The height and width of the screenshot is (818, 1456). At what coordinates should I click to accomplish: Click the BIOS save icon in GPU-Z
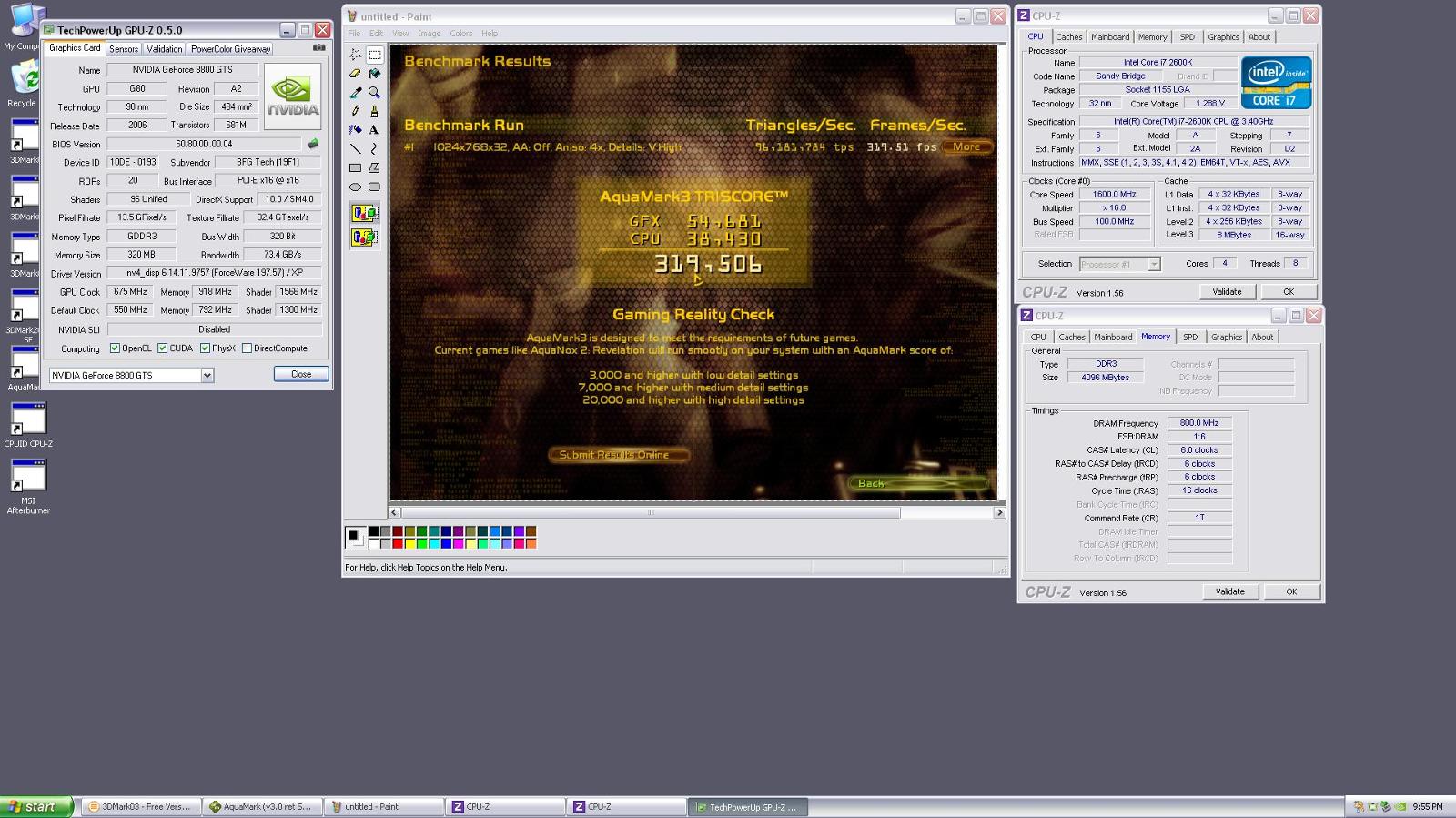click(313, 144)
